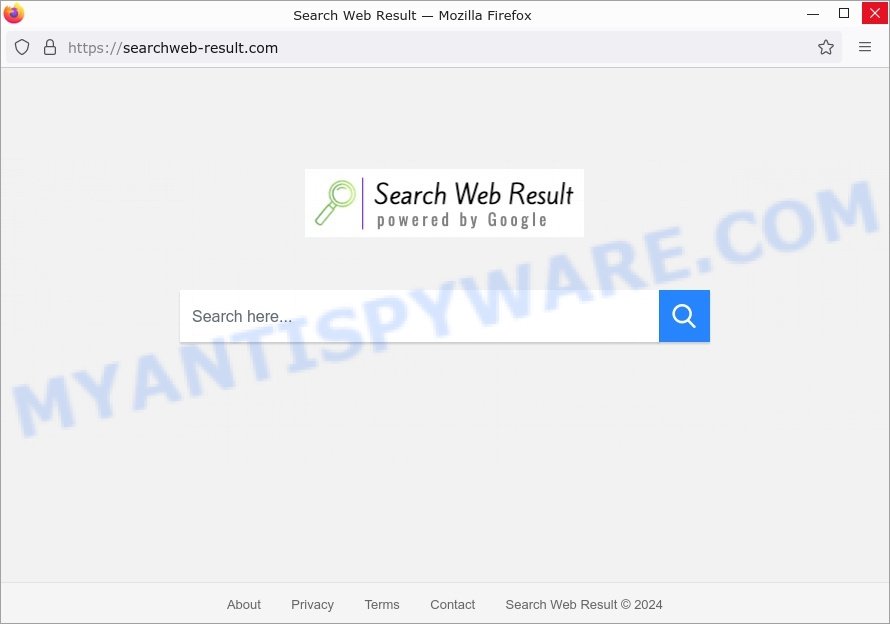Screen dimensions: 890x624
Task: Open the Firefox hamburger application menu
Action: pyautogui.click(x=864, y=47)
